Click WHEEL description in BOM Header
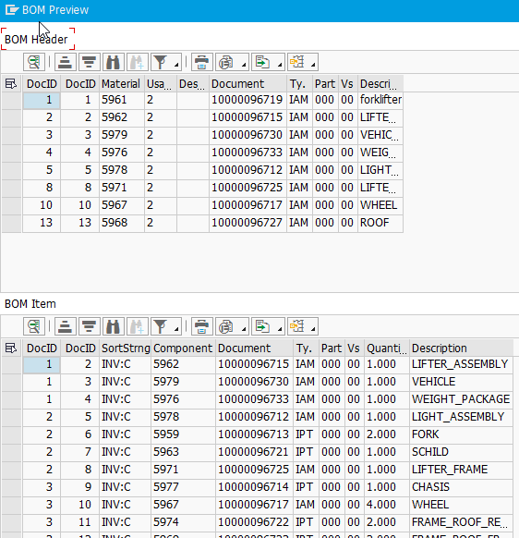519x538 pixels. coord(380,205)
